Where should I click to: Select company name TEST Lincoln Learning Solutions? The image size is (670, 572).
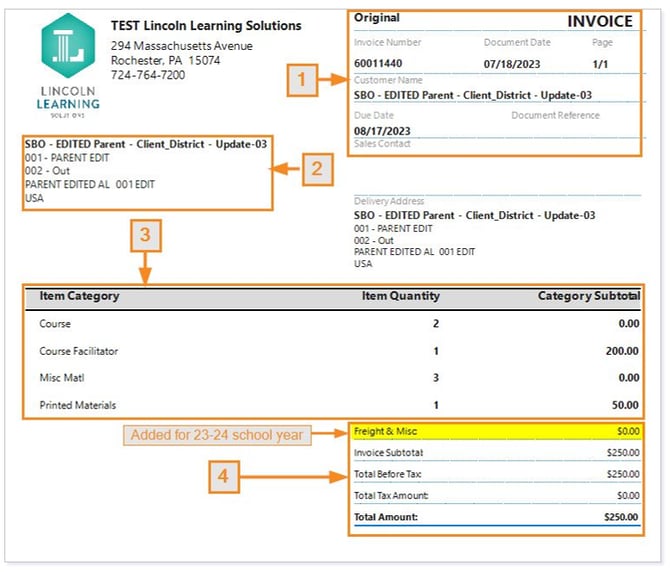click(206, 26)
